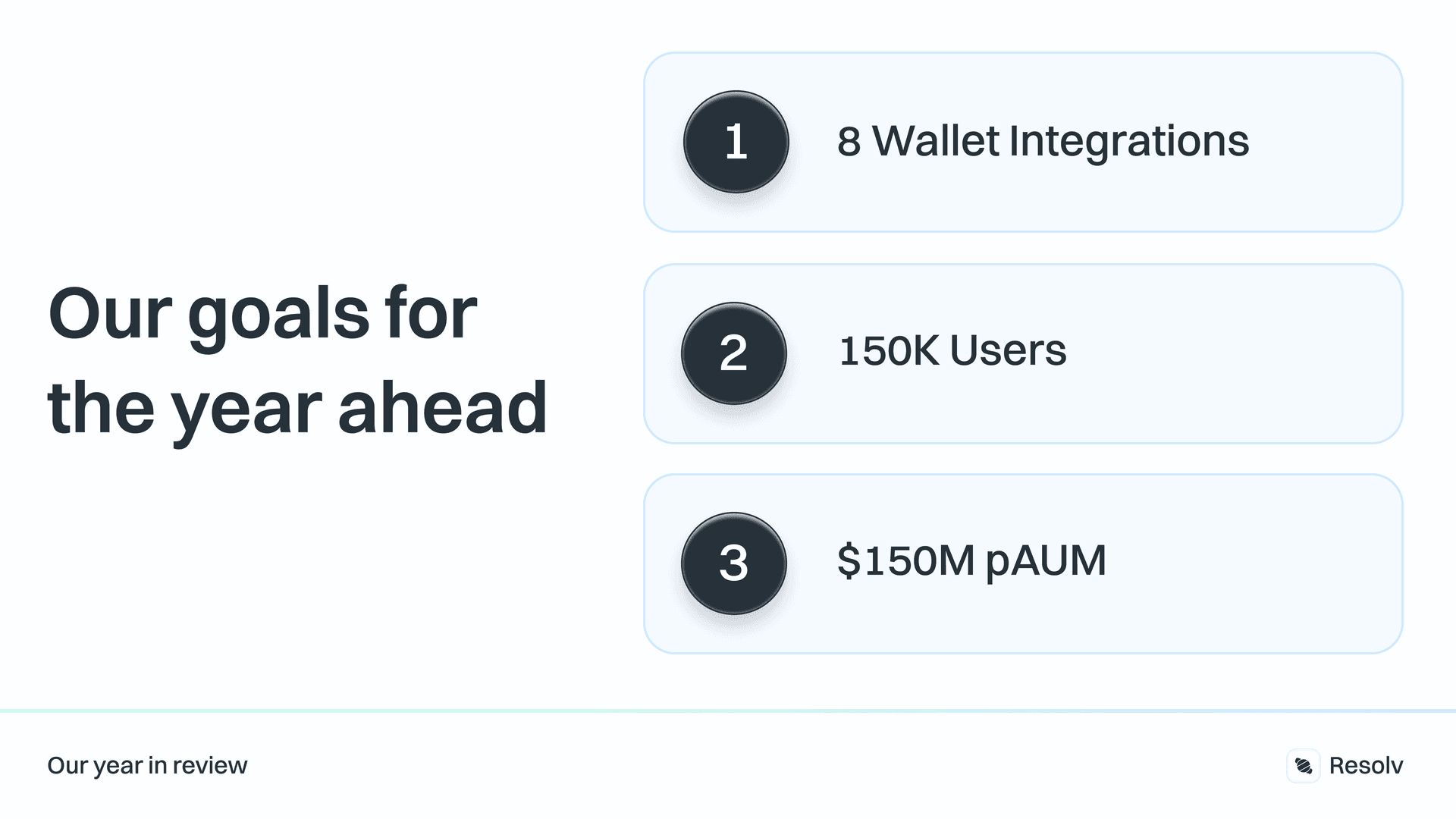Screen dimensions: 1456x819
Task: Click the Resolv logo icon
Action: point(1304,766)
